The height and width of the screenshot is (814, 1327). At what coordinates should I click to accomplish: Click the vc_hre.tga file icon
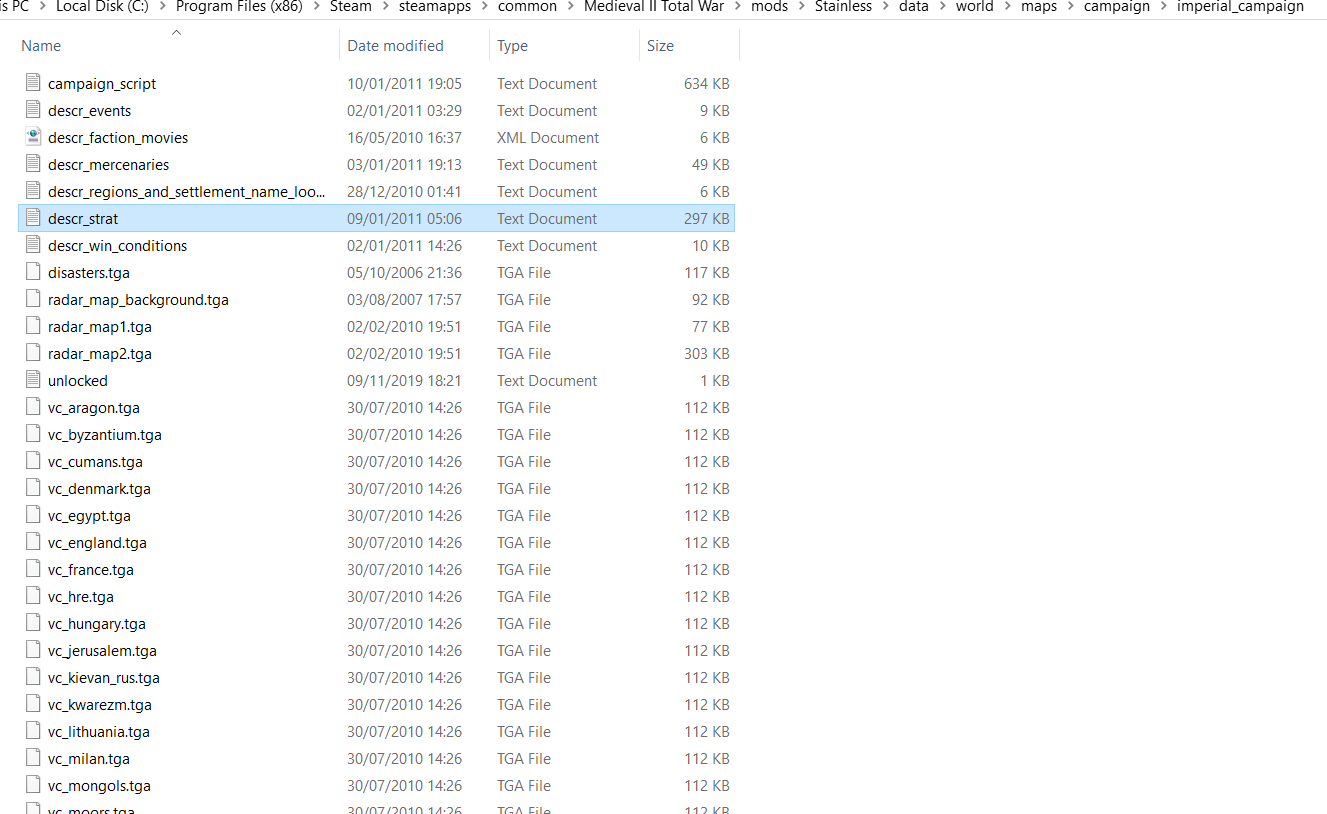tap(33, 596)
